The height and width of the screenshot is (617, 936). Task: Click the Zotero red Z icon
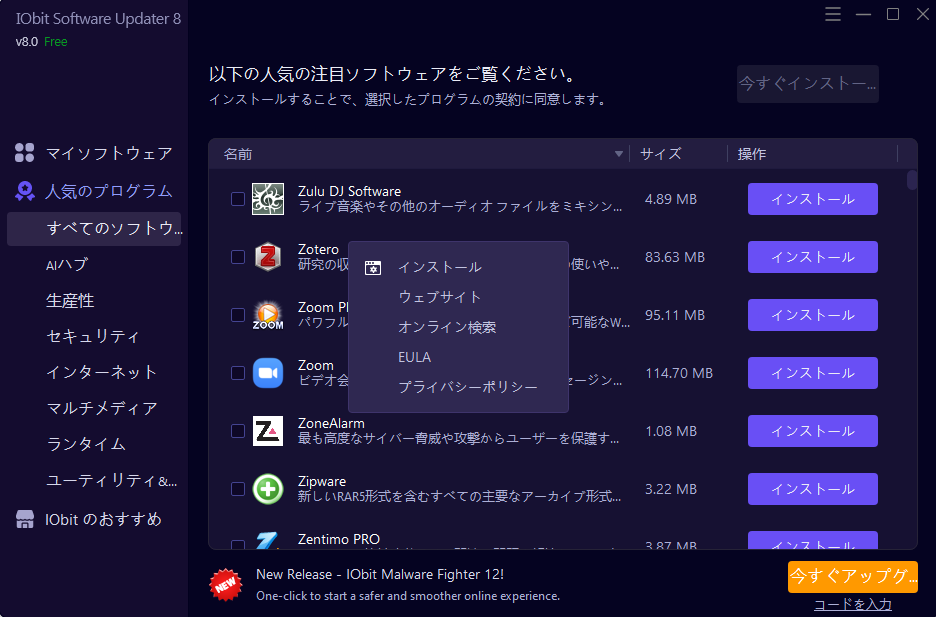267,257
